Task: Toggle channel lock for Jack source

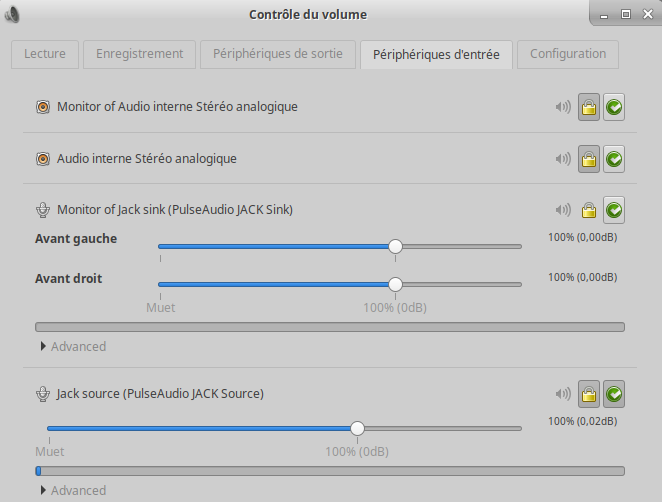Action: click(589, 394)
